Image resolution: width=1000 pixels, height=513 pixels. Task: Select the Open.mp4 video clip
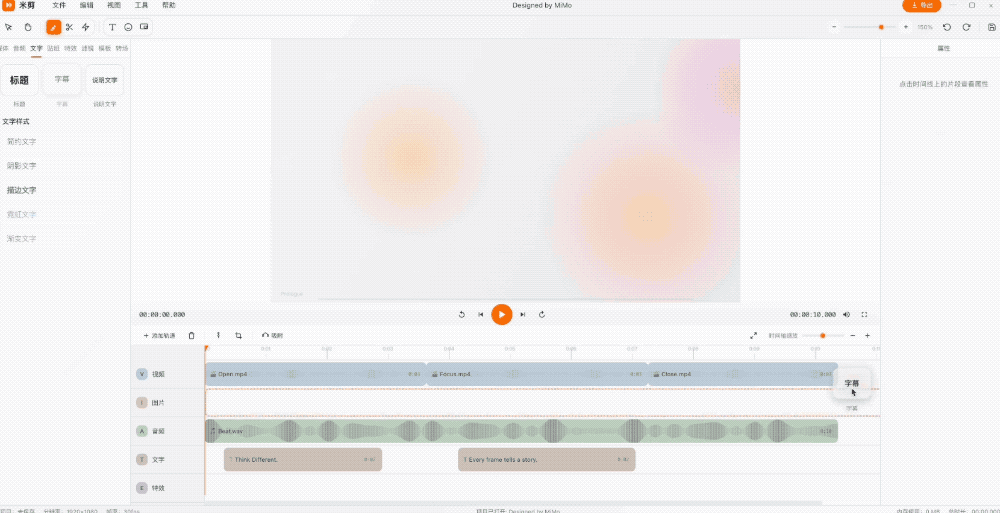tap(315, 375)
